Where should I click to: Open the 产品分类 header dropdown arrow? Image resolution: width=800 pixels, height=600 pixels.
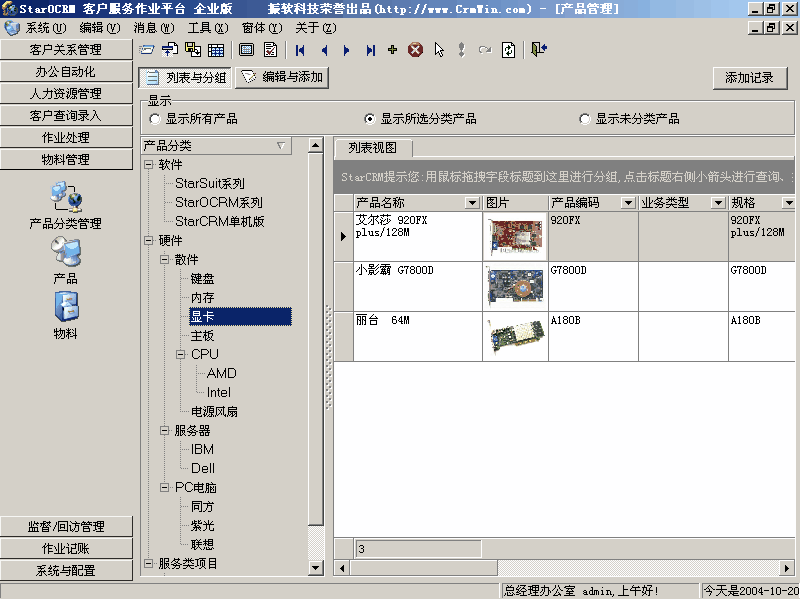click(281, 146)
